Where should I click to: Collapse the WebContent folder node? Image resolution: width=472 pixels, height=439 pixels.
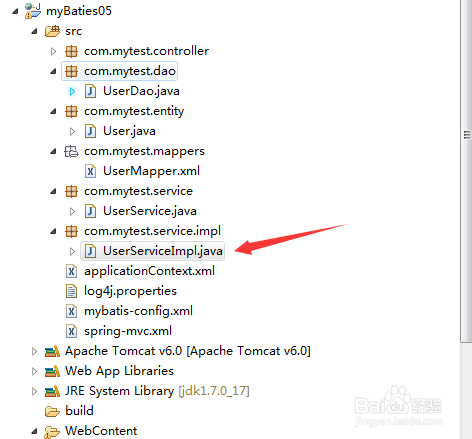click(x=34, y=432)
